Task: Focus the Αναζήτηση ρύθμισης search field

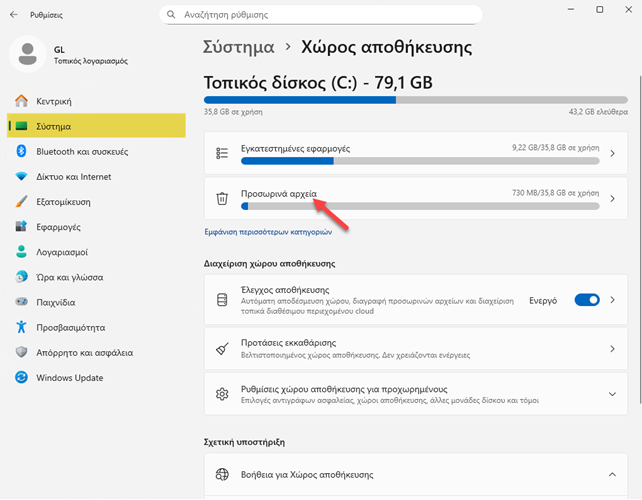Action: [321, 15]
